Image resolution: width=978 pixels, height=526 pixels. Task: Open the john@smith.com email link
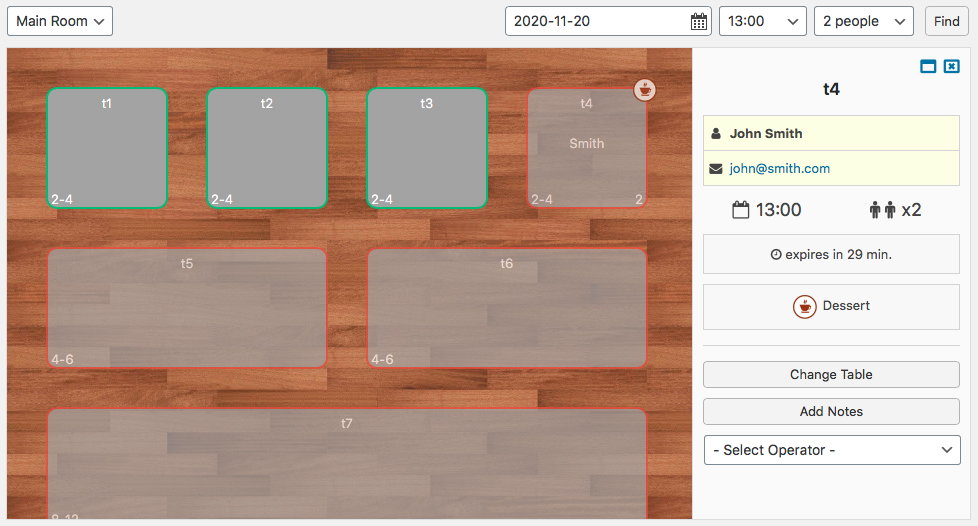pos(780,168)
